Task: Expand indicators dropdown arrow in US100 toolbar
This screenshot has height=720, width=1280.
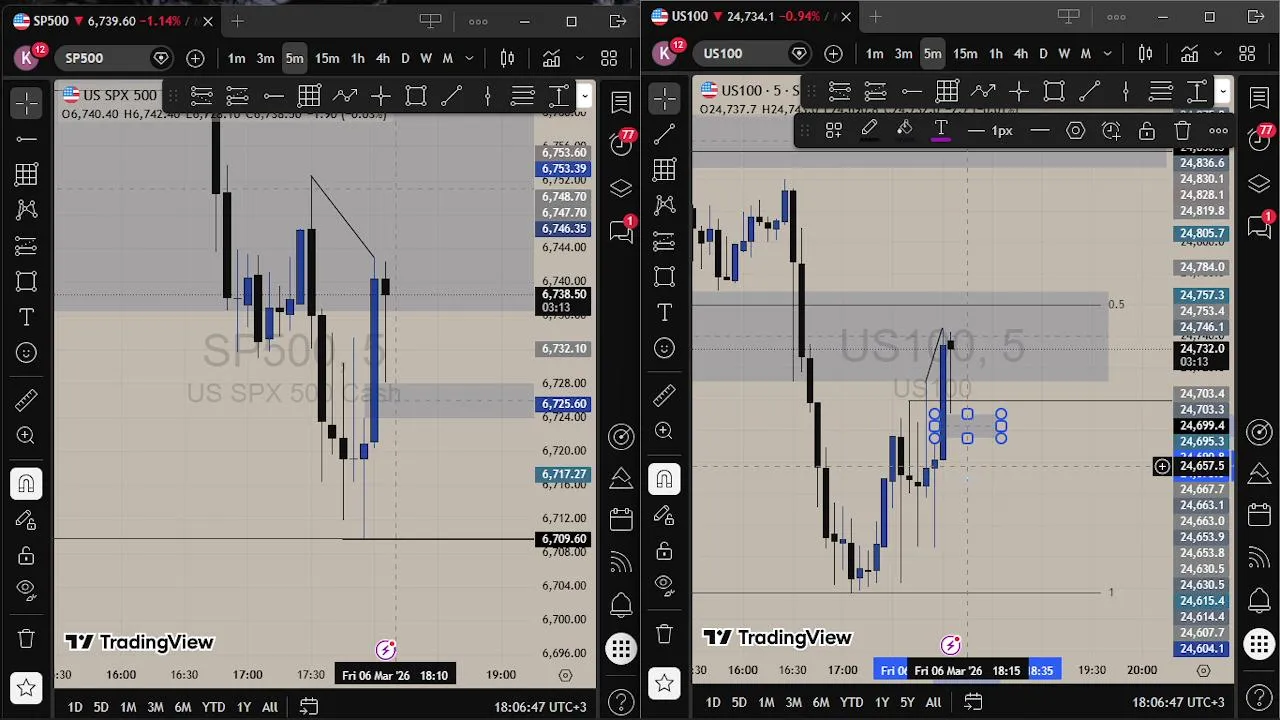Action: 1217,54
